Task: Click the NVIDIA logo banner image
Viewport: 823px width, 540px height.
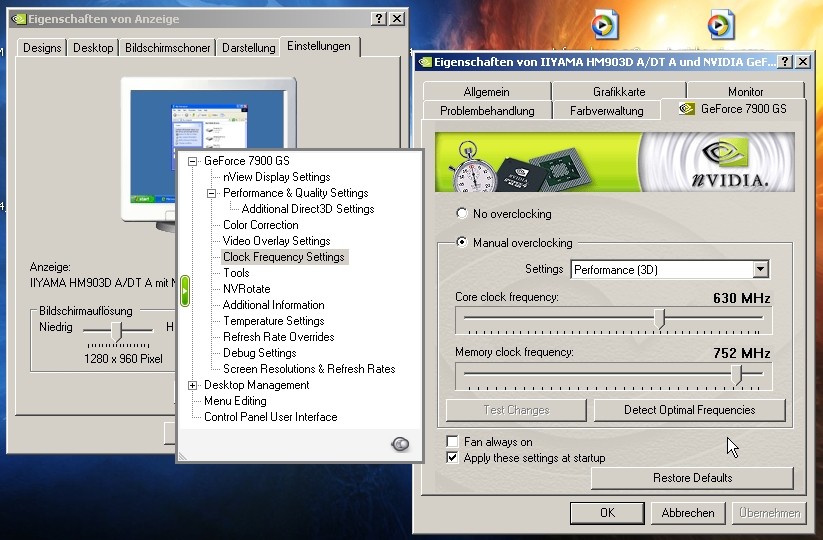Action: (x=615, y=162)
